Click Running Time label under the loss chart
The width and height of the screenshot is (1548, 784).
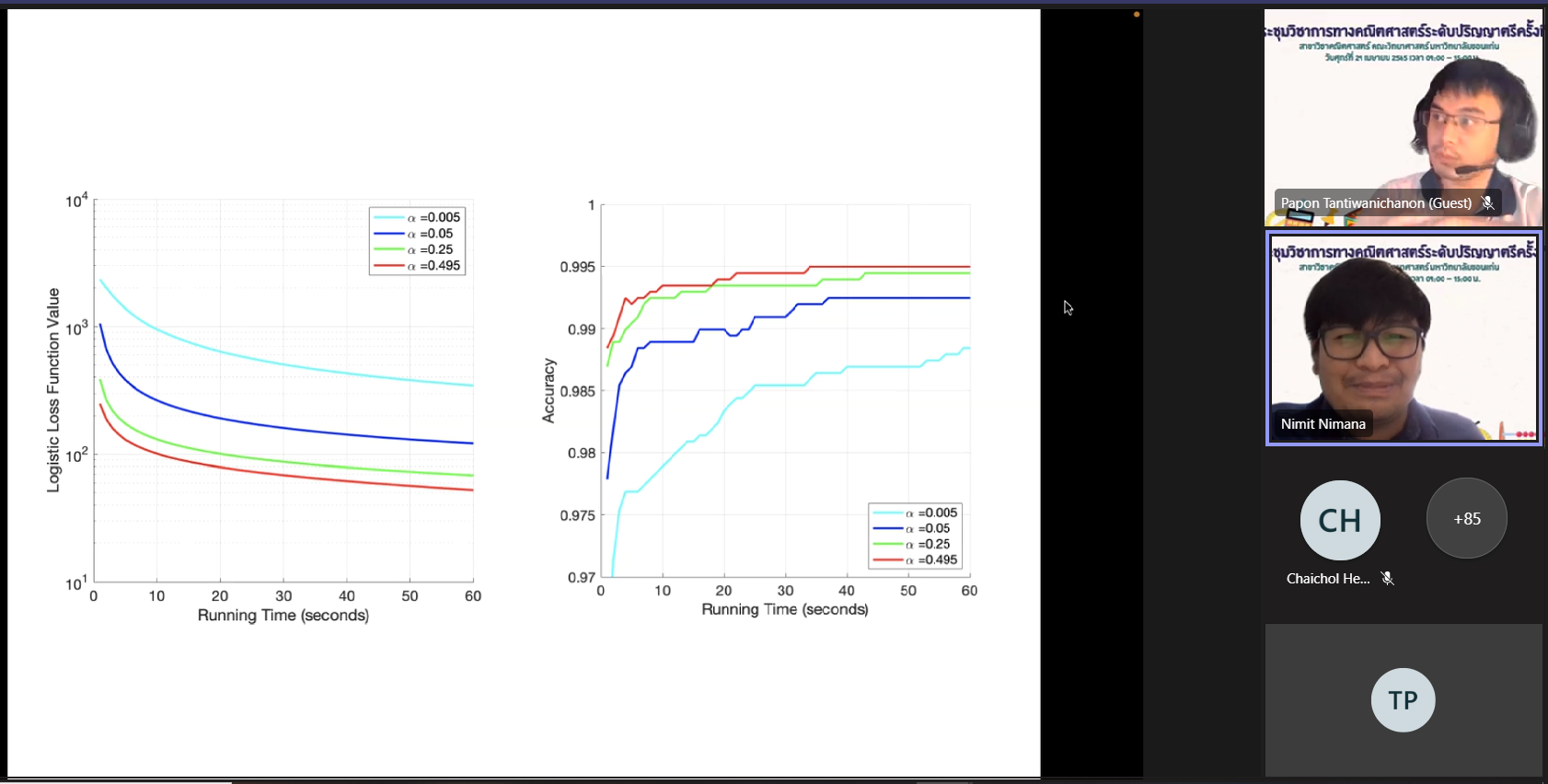pos(283,616)
